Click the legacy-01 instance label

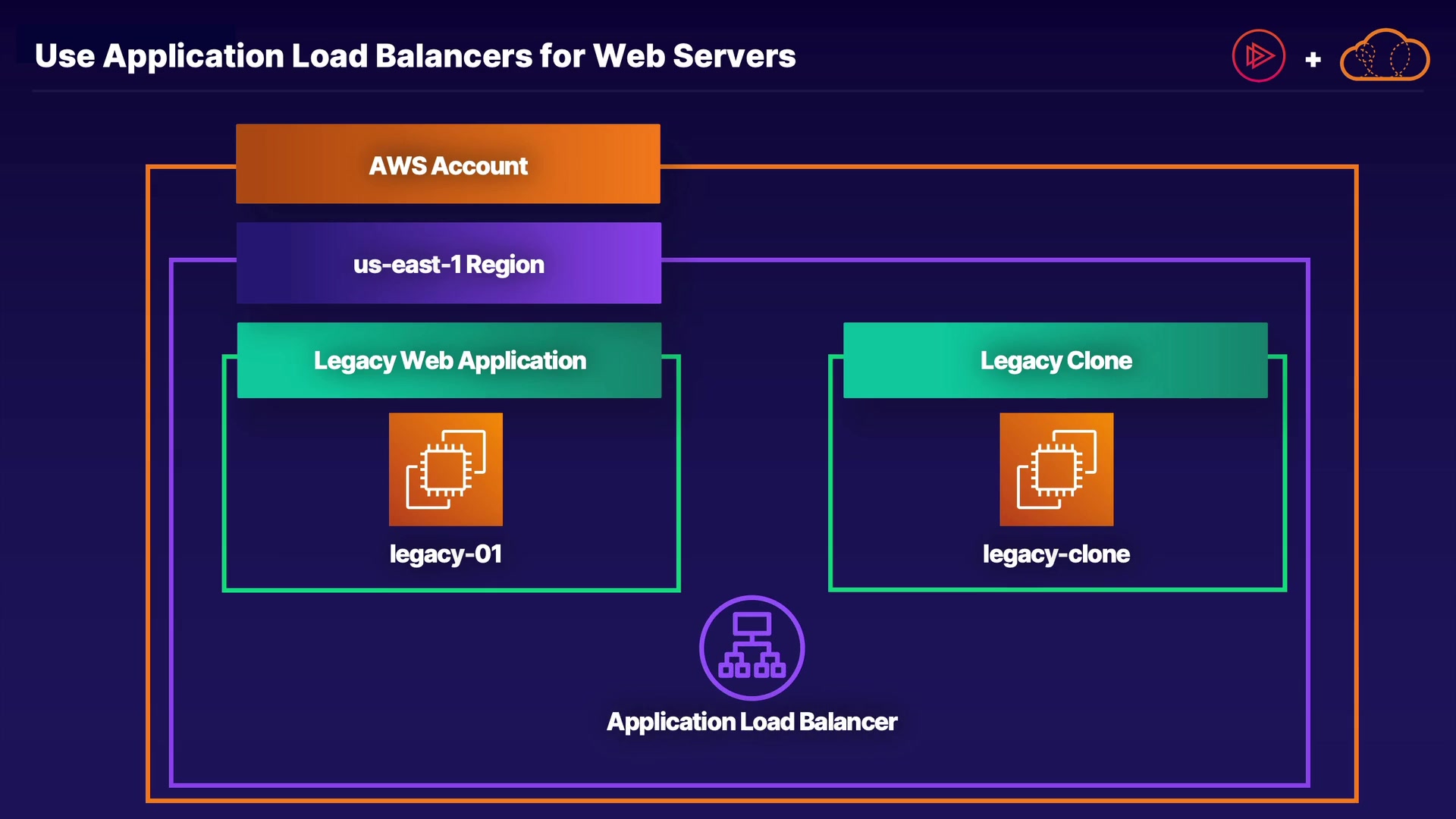(x=446, y=554)
